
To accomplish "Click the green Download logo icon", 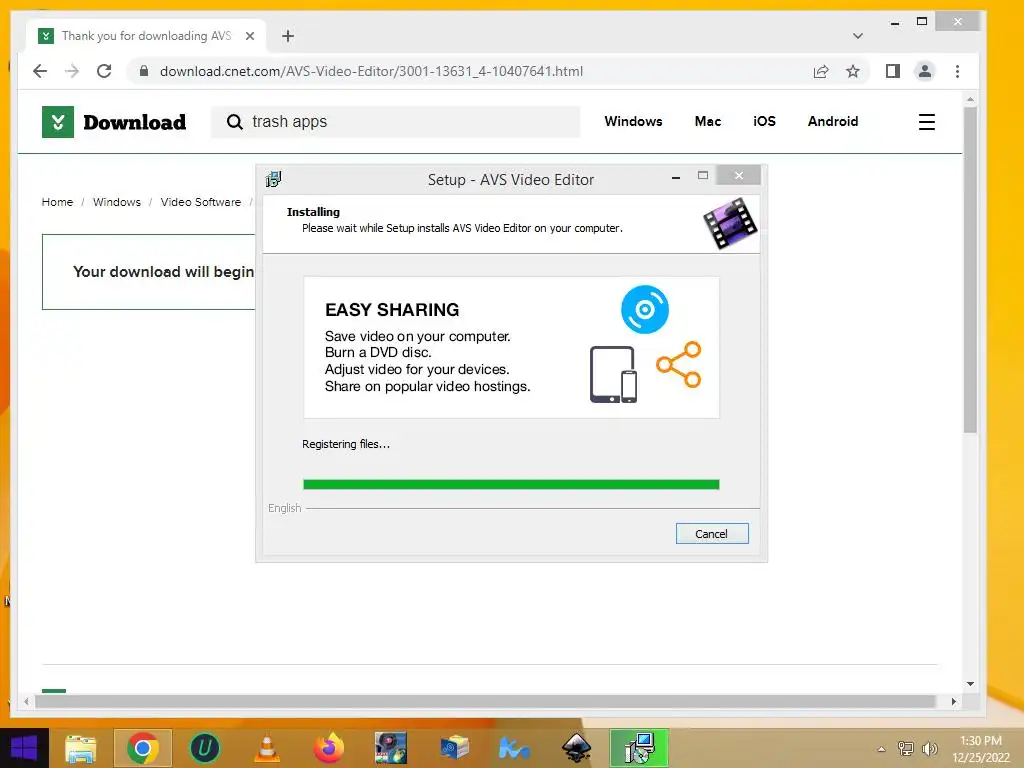I will coord(58,122).
